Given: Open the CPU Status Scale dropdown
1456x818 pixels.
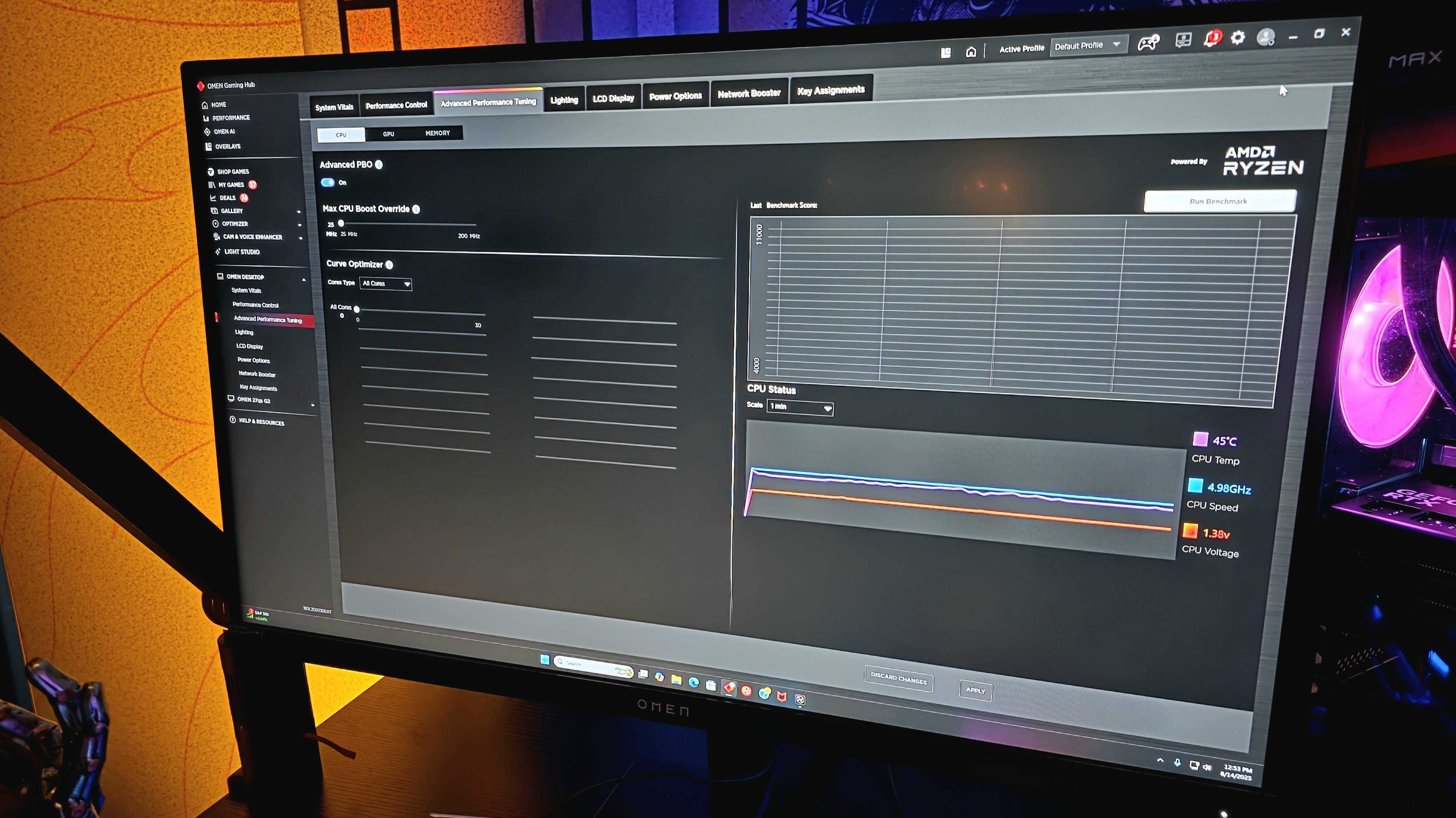Looking at the screenshot, I should pyautogui.click(x=799, y=407).
